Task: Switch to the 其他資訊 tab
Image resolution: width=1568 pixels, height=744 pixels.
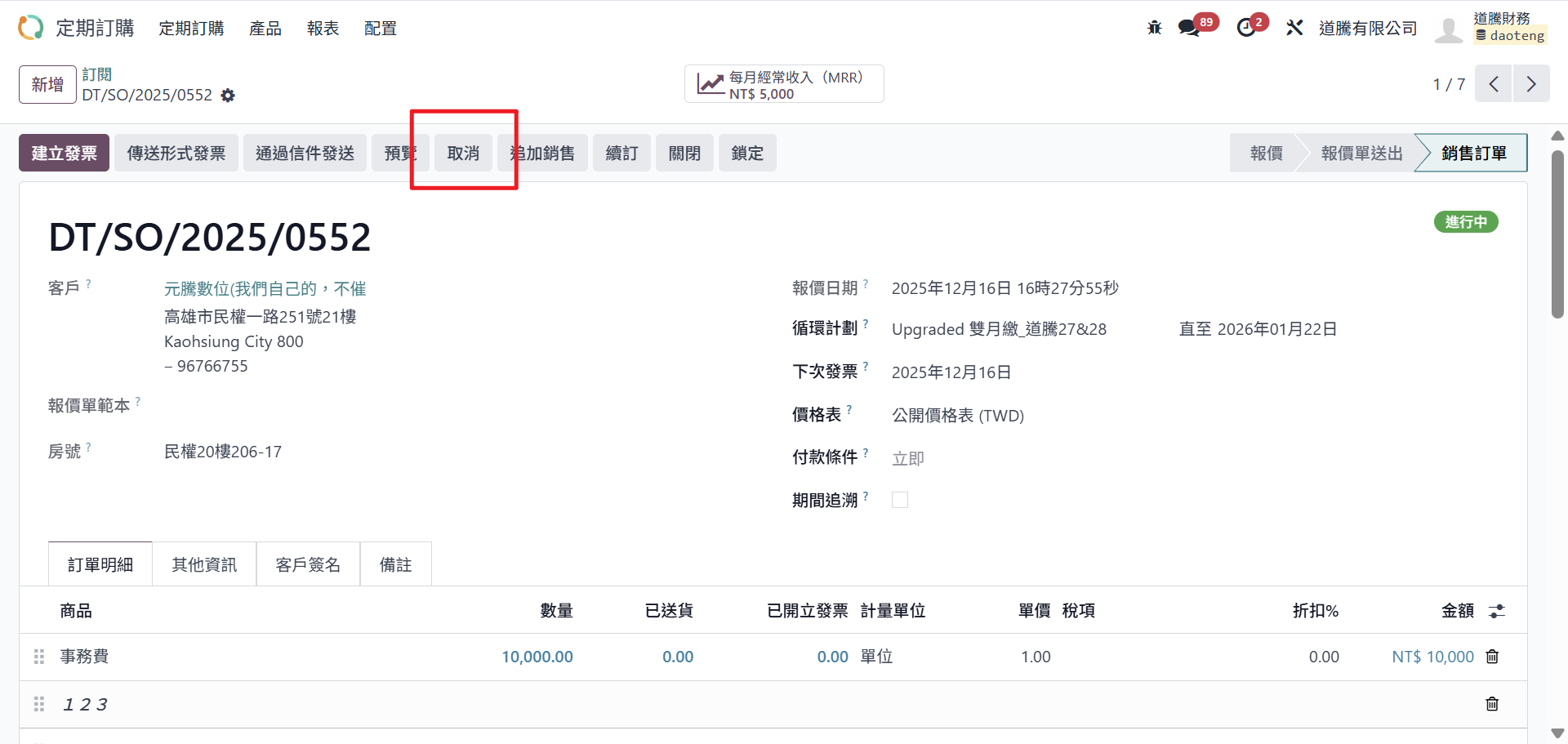Action: (x=204, y=564)
